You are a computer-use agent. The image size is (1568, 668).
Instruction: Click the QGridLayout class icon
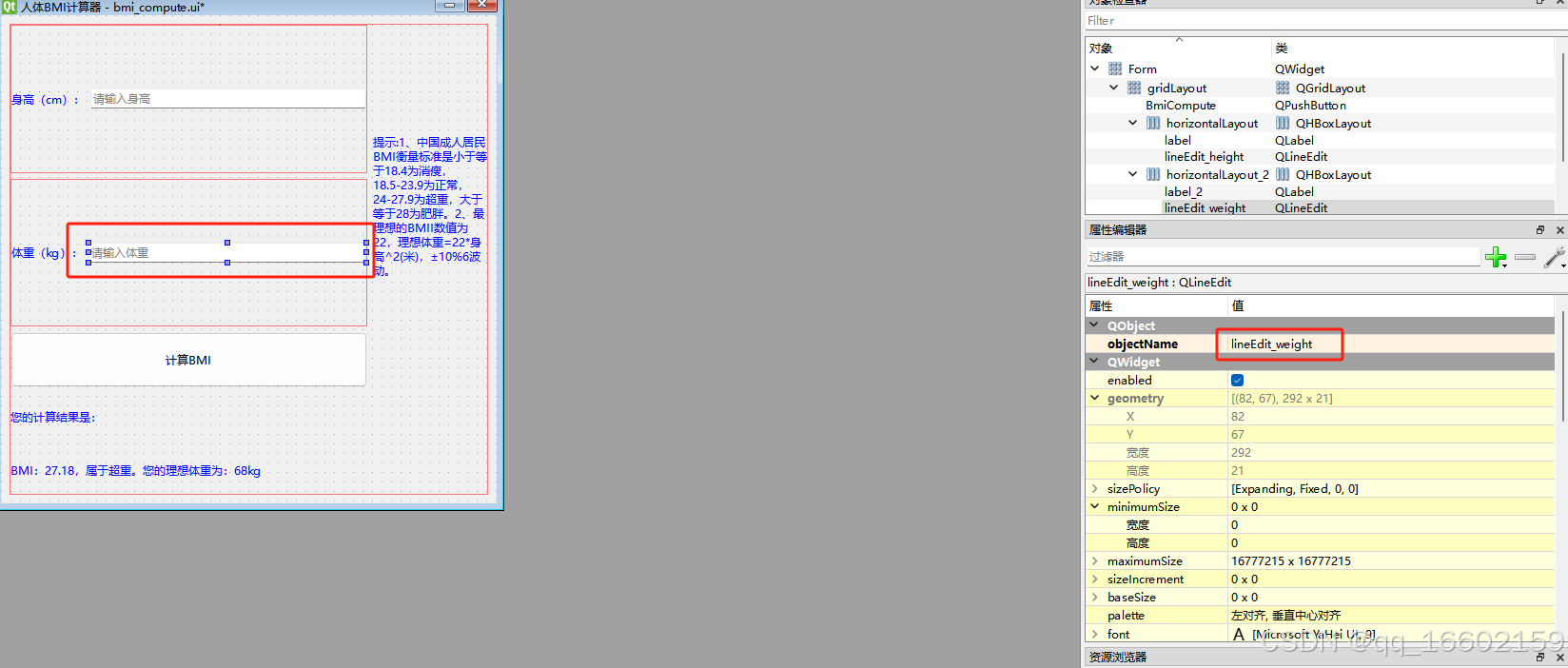[x=1283, y=88]
